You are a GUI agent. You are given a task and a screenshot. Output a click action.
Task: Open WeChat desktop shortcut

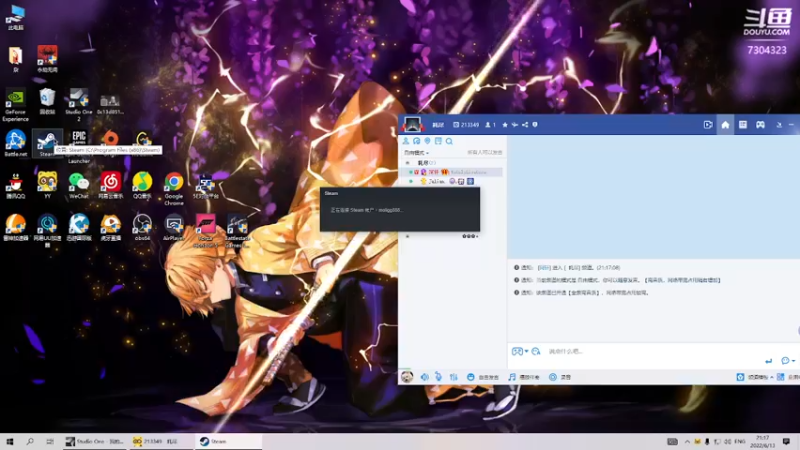[x=79, y=186]
